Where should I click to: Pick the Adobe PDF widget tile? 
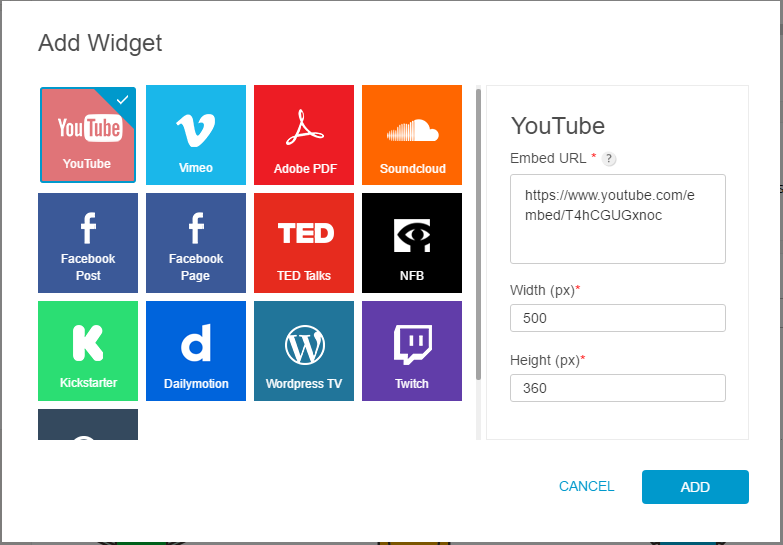(304, 135)
